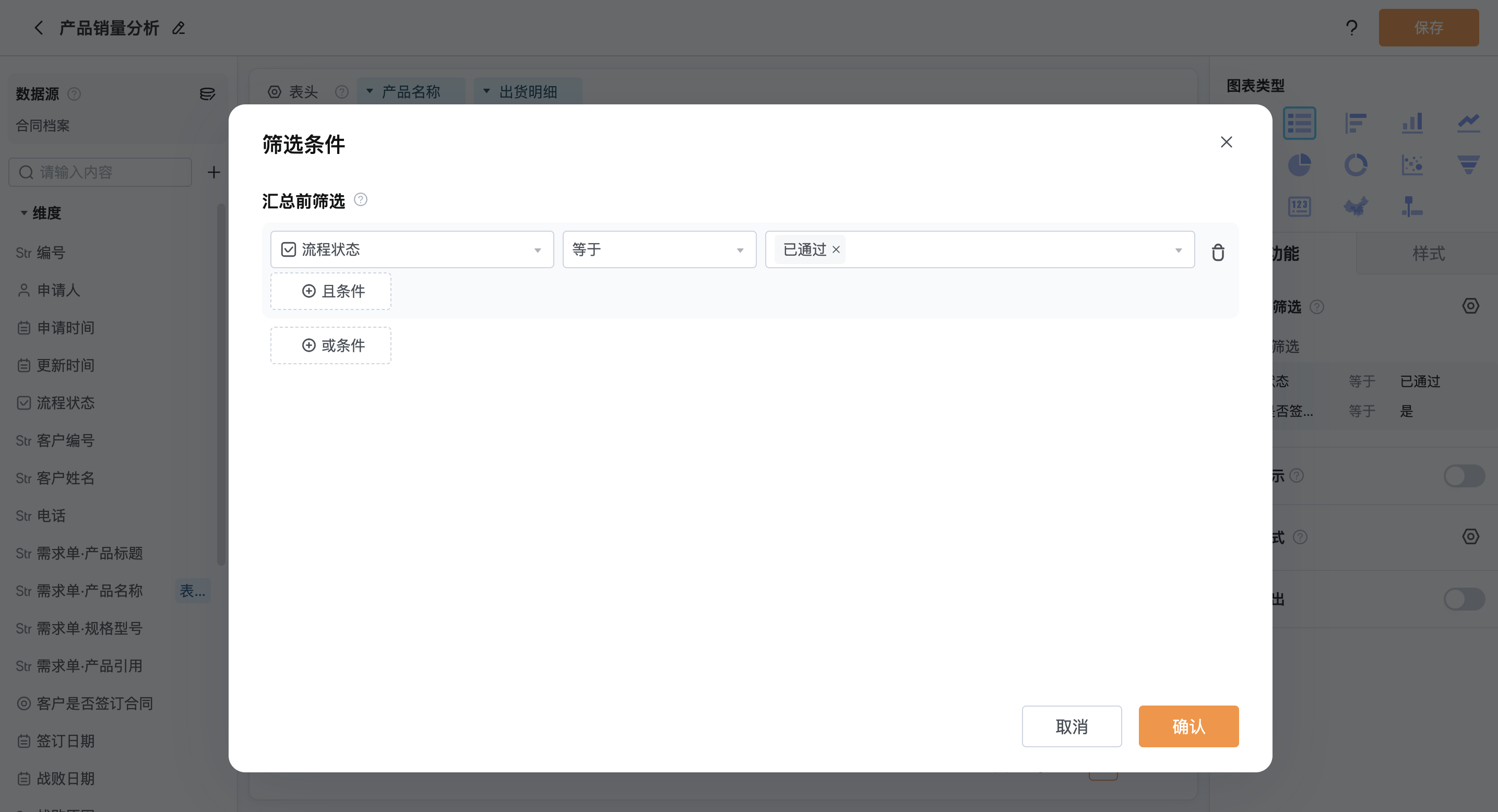The image size is (1498, 812).
Task: Select the 123 number card chart type
Action: 1299,206
